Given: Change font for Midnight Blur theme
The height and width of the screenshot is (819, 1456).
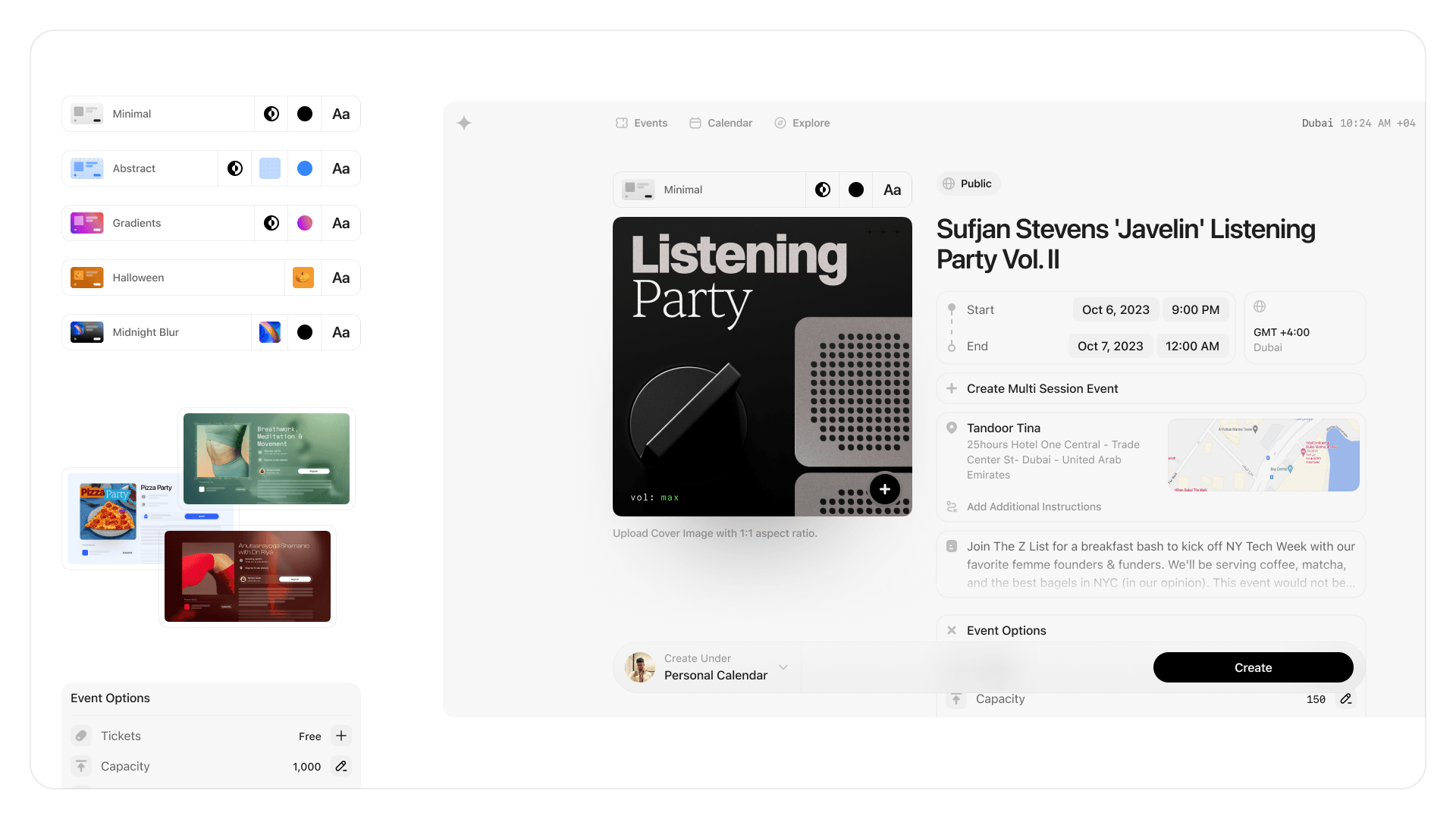Looking at the screenshot, I should pyautogui.click(x=341, y=332).
